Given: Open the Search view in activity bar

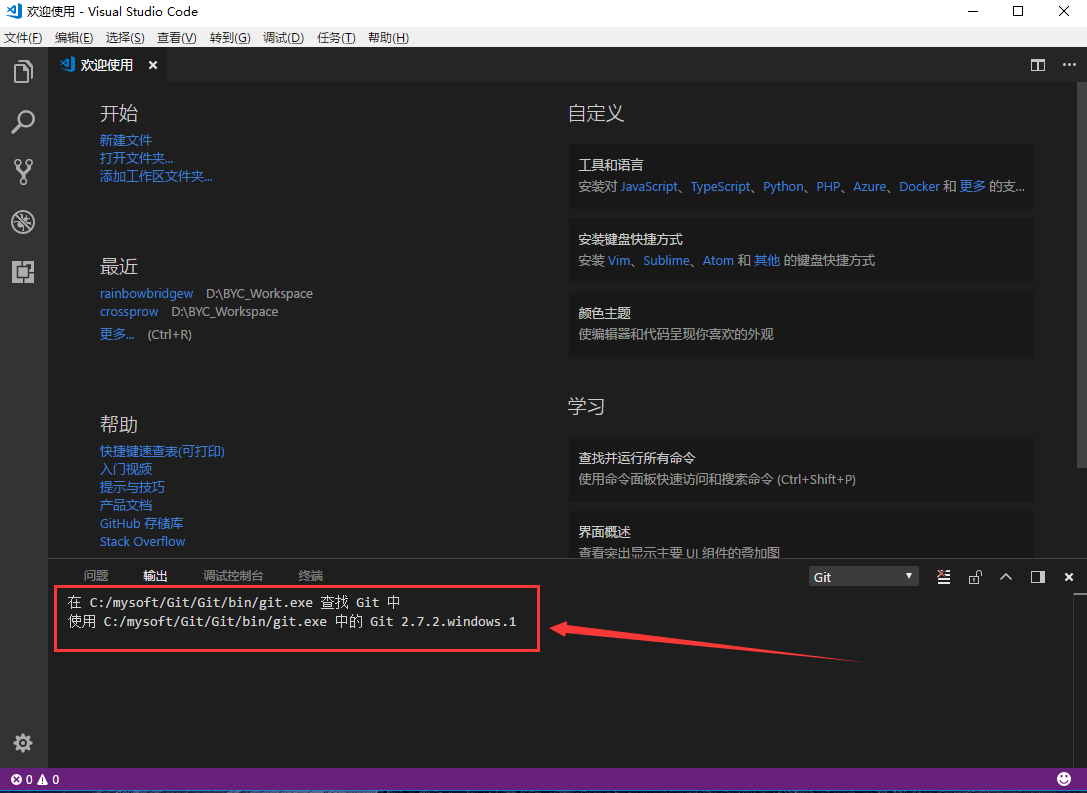Looking at the screenshot, I should (23, 121).
